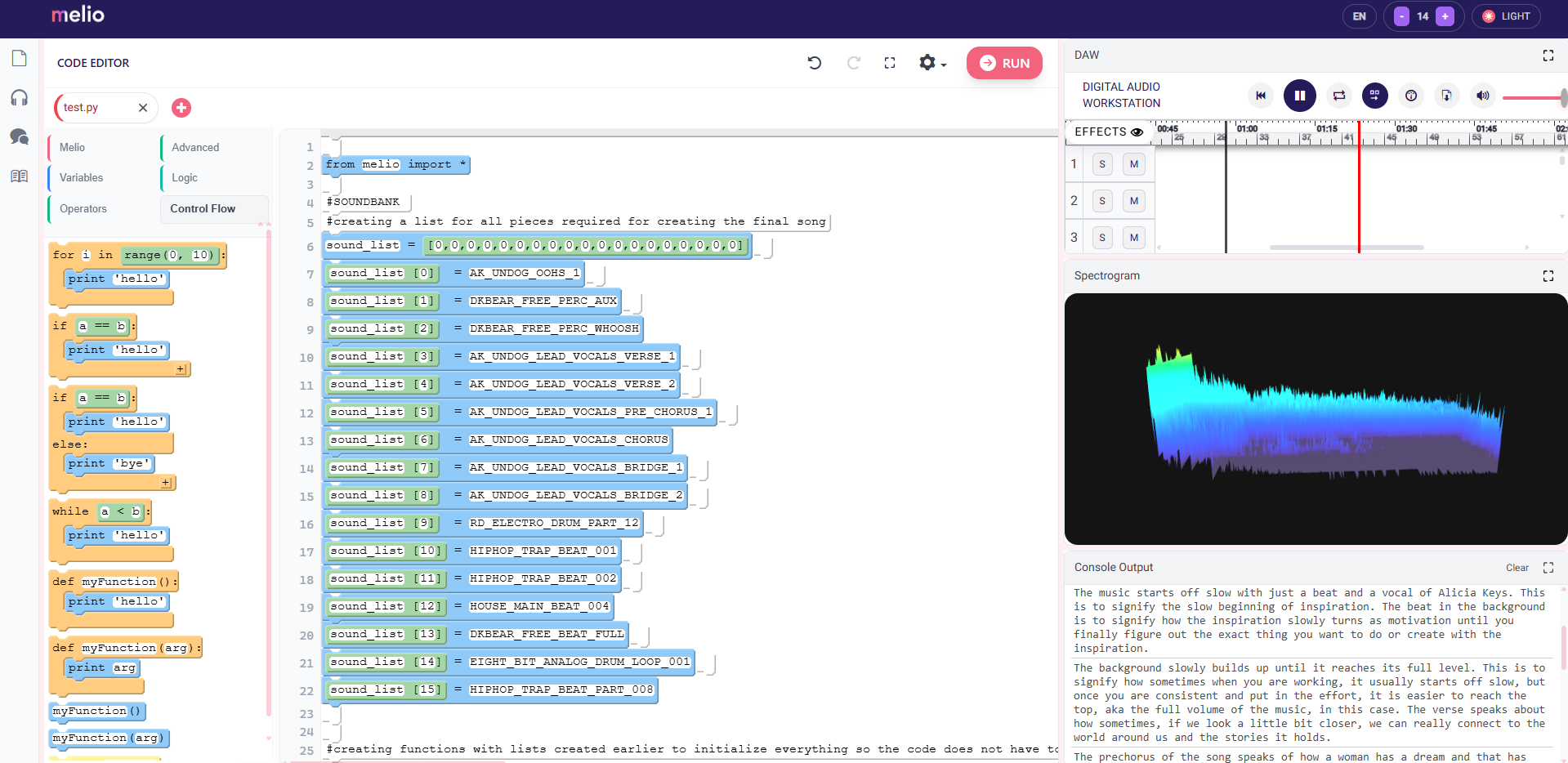Click the 'from melio import *' block
The width and height of the screenshot is (1568, 763).
[x=396, y=165]
